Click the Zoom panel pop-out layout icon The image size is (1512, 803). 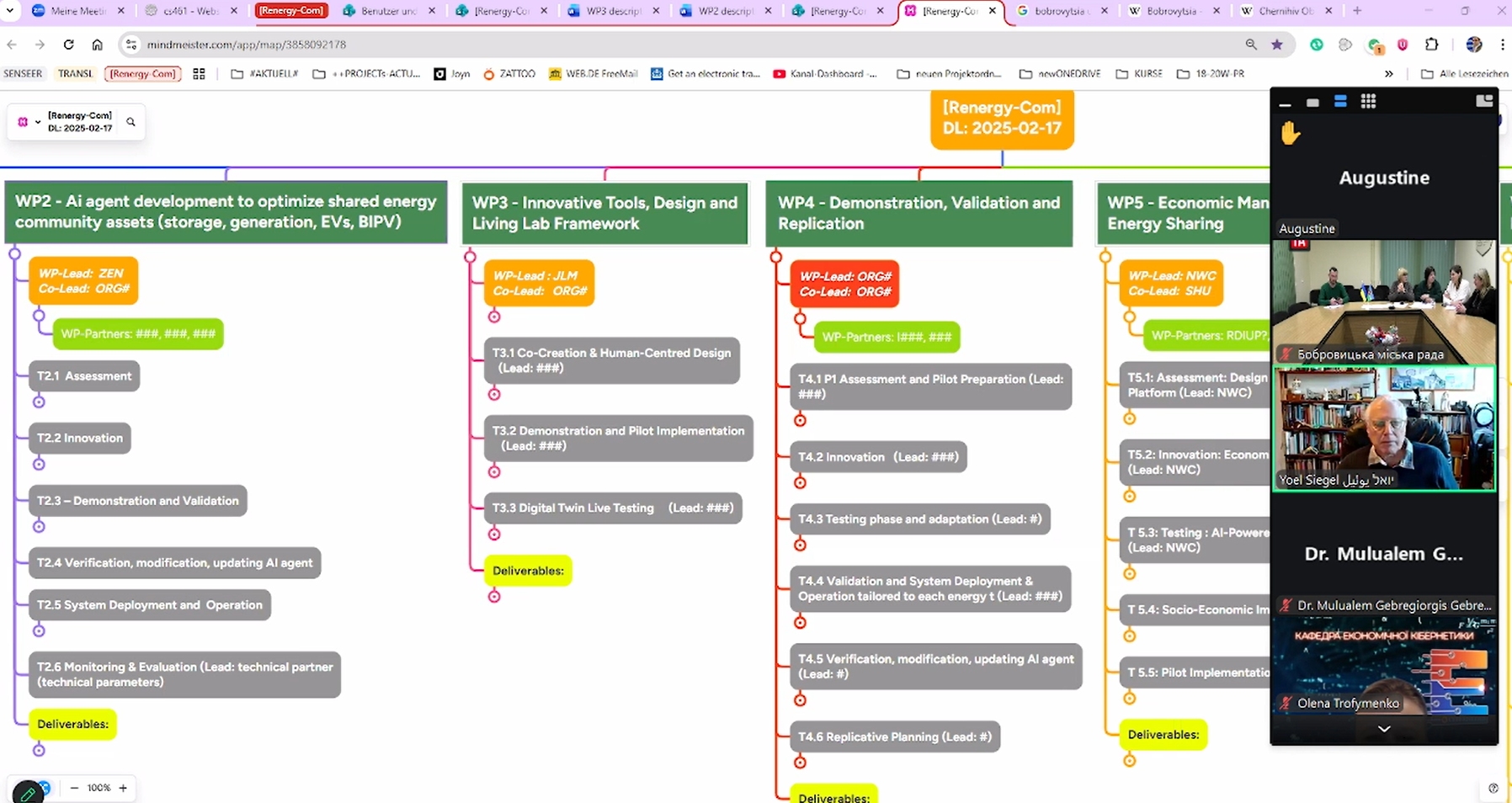[1483, 101]
